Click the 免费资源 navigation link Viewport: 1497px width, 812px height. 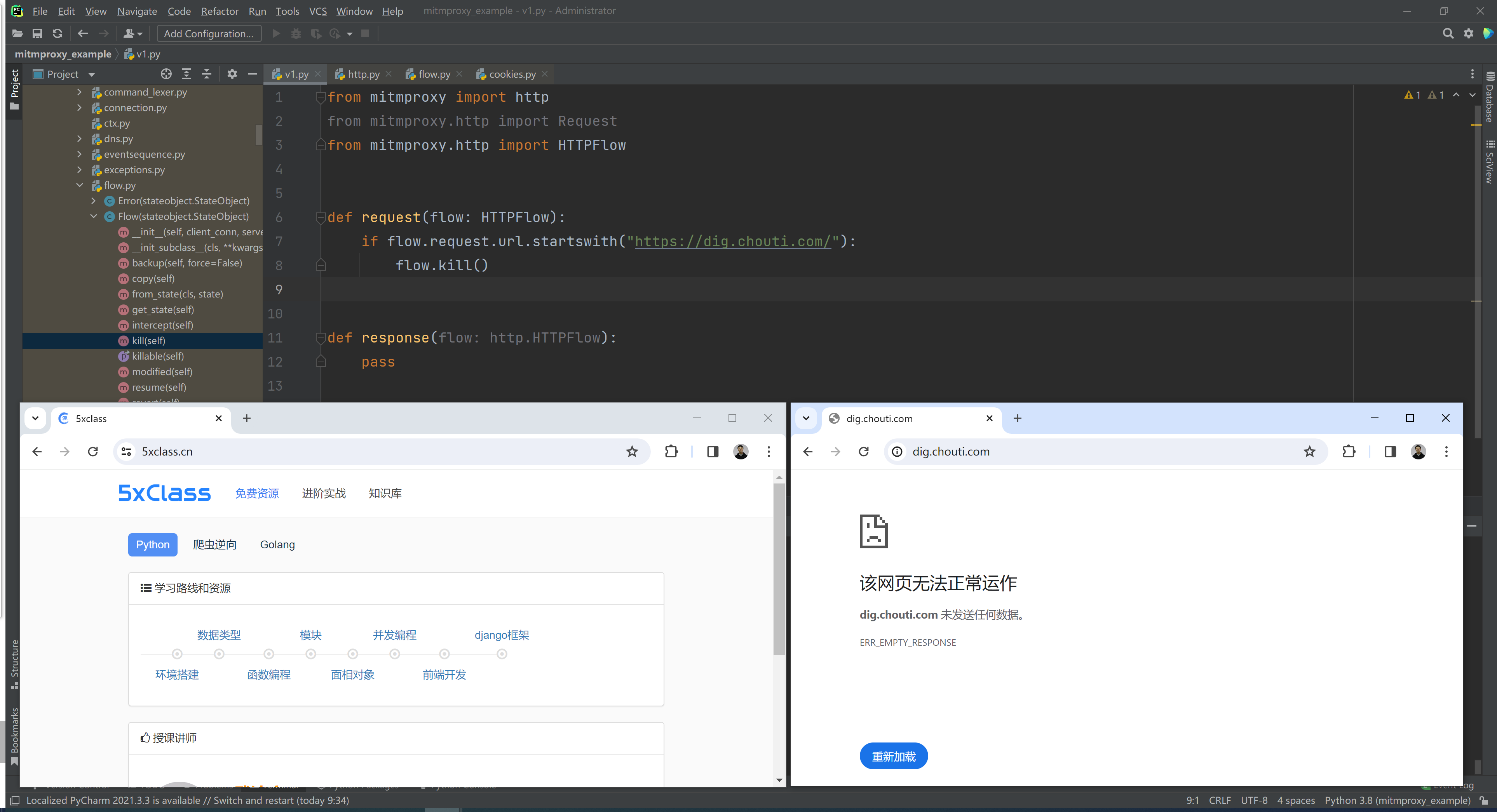(x=257, y=493)
